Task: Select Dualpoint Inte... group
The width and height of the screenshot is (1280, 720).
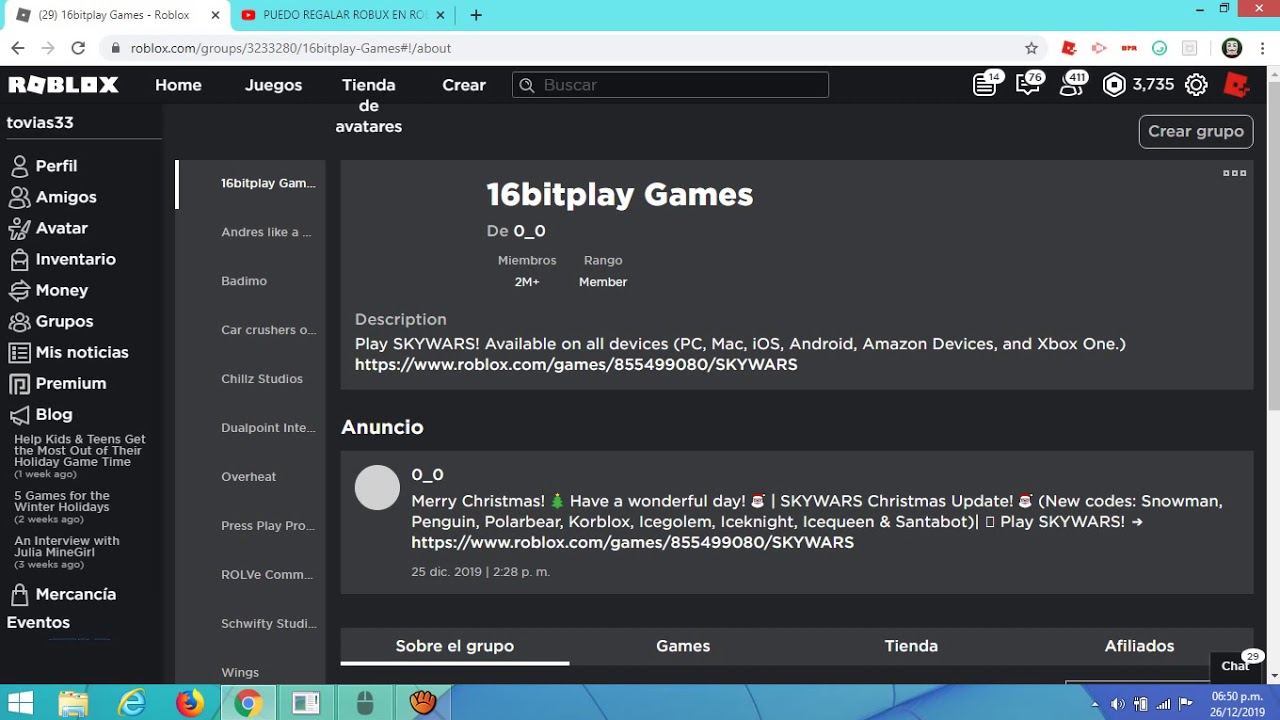Action: 268,428
